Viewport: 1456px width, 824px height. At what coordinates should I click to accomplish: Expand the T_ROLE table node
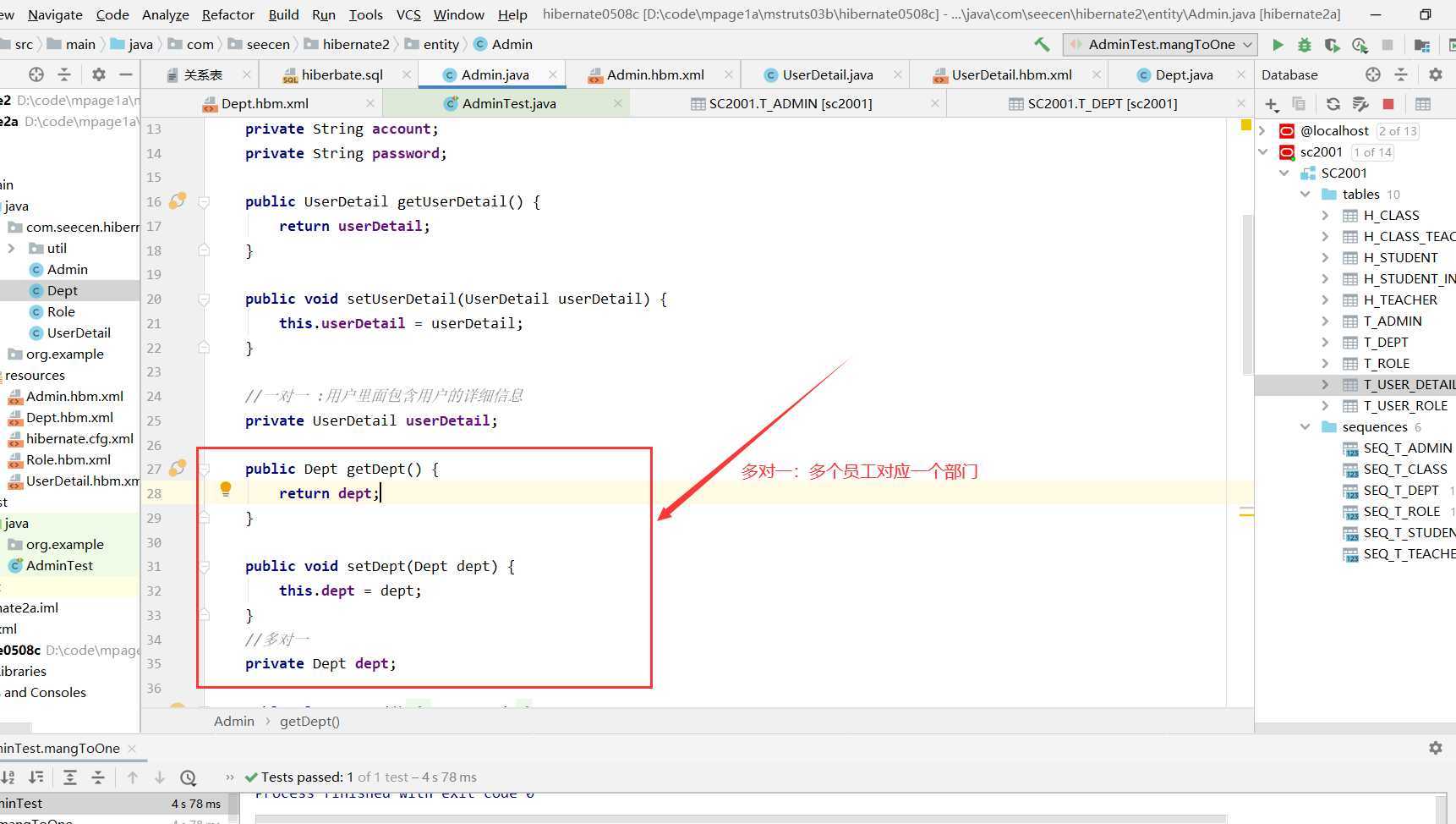point(1325,363)
